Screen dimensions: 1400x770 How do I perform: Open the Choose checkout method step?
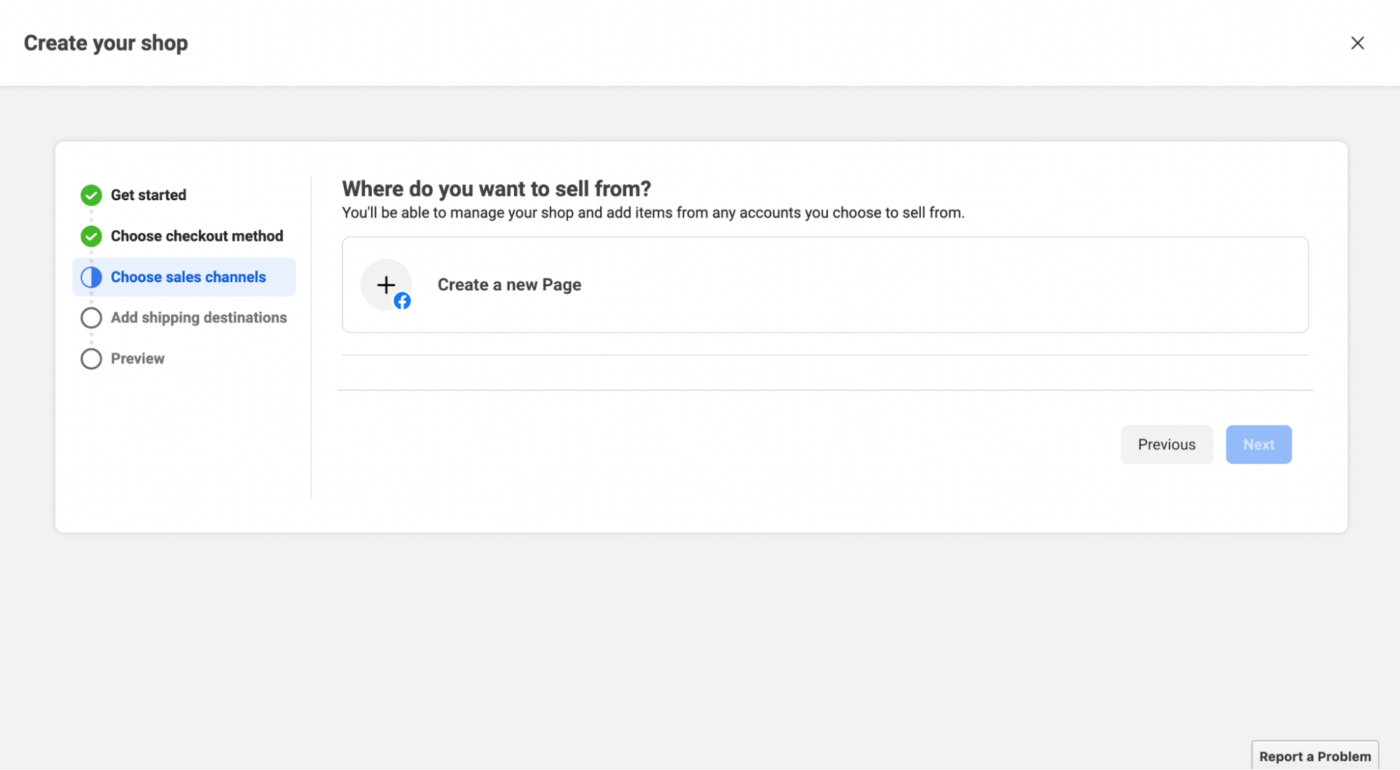click(x=197, y=236)
